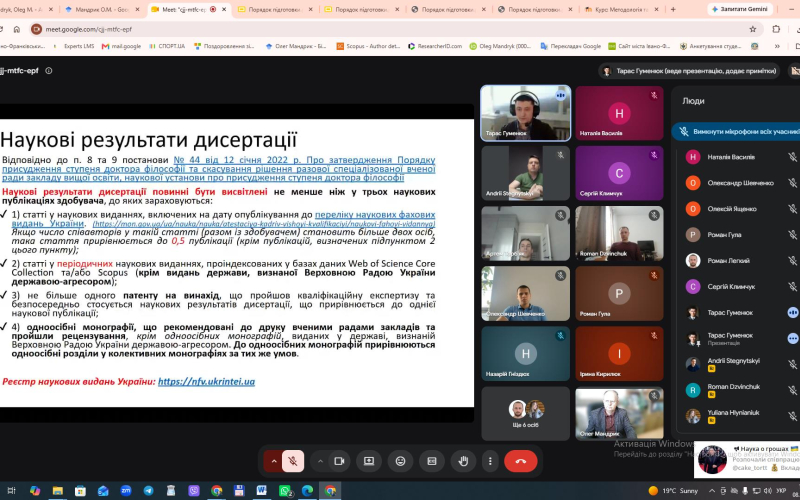Raise hand in the meeting
The height and width of the screenshot is (500, 800).
click(x=463, y=461)
